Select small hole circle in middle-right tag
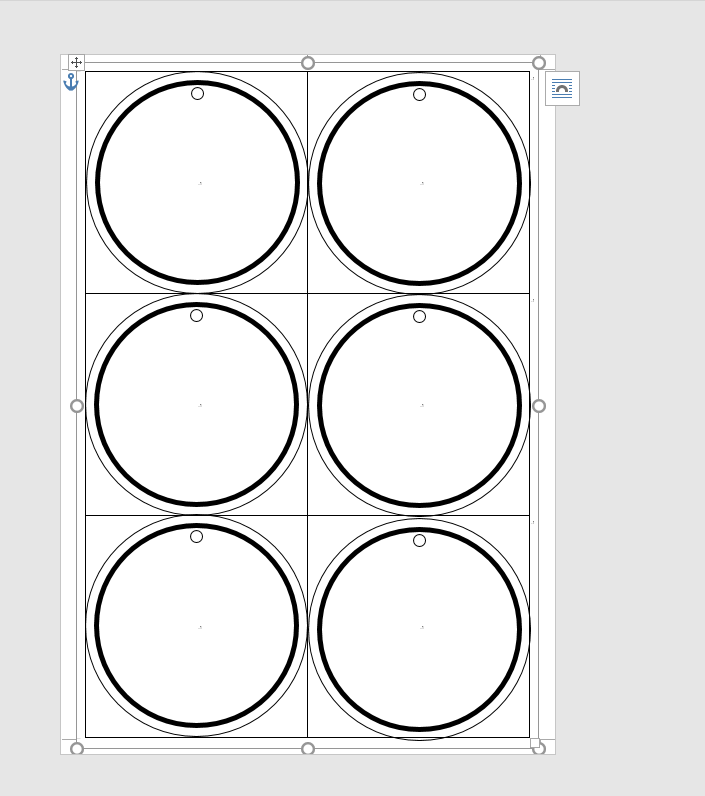The height and width of the screenshot is (796, 705). (419, 317)
